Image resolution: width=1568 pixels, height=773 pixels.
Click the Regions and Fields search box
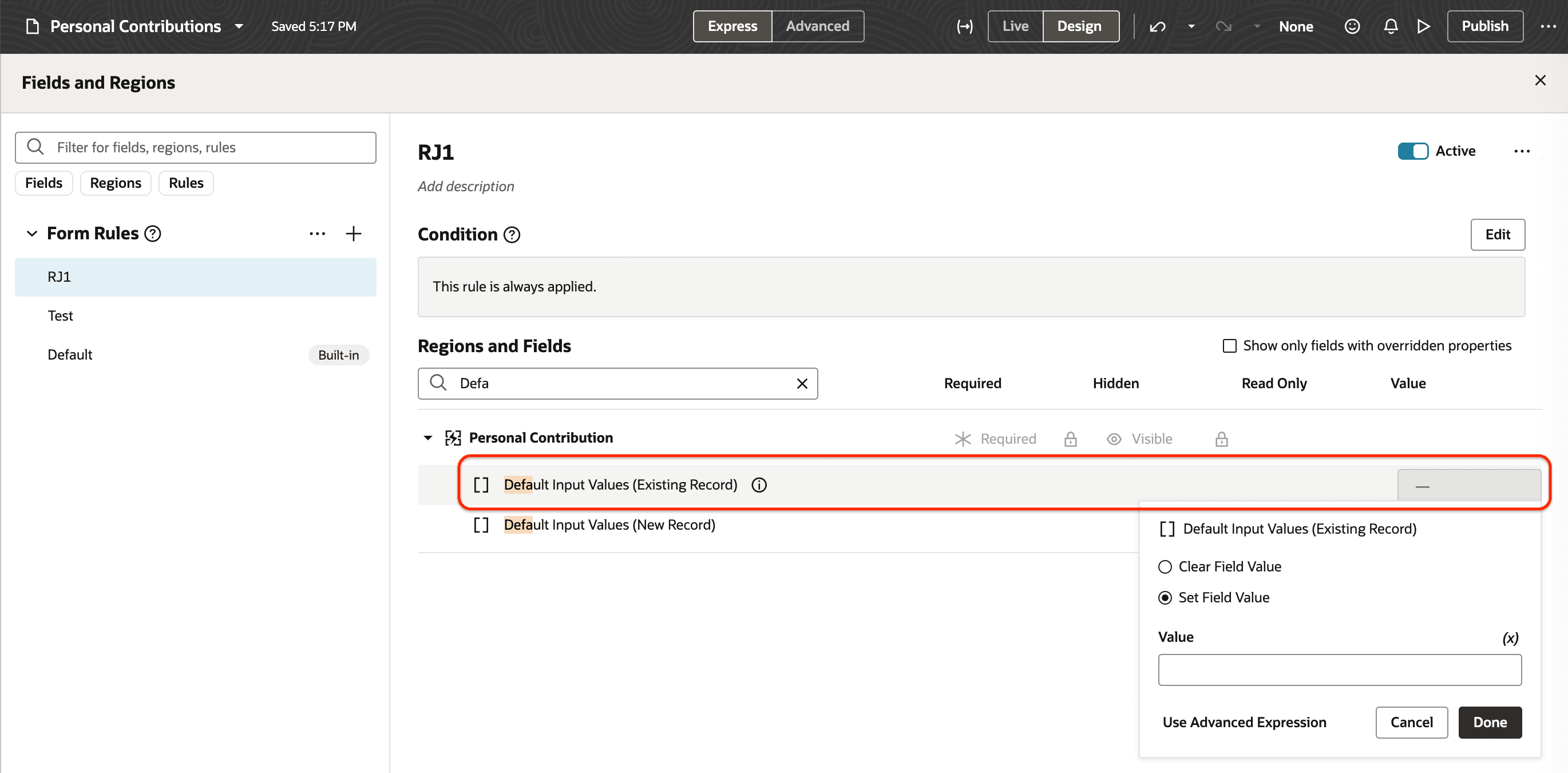(x=617, y=383)
